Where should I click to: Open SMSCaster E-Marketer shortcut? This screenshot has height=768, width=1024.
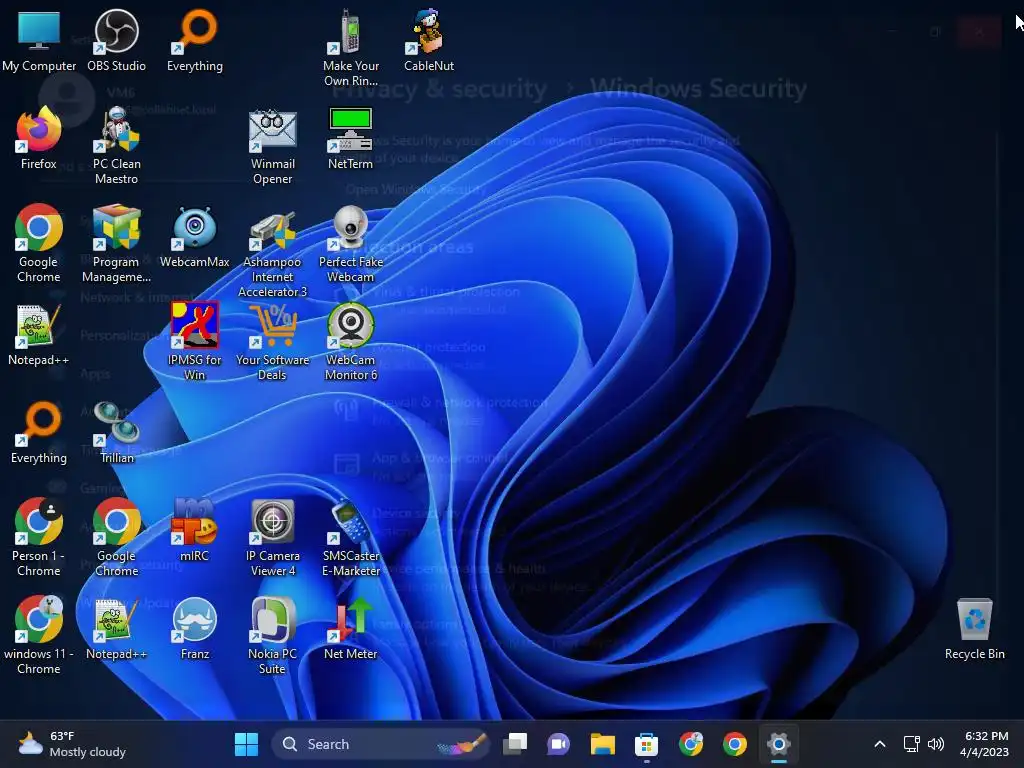351,537
